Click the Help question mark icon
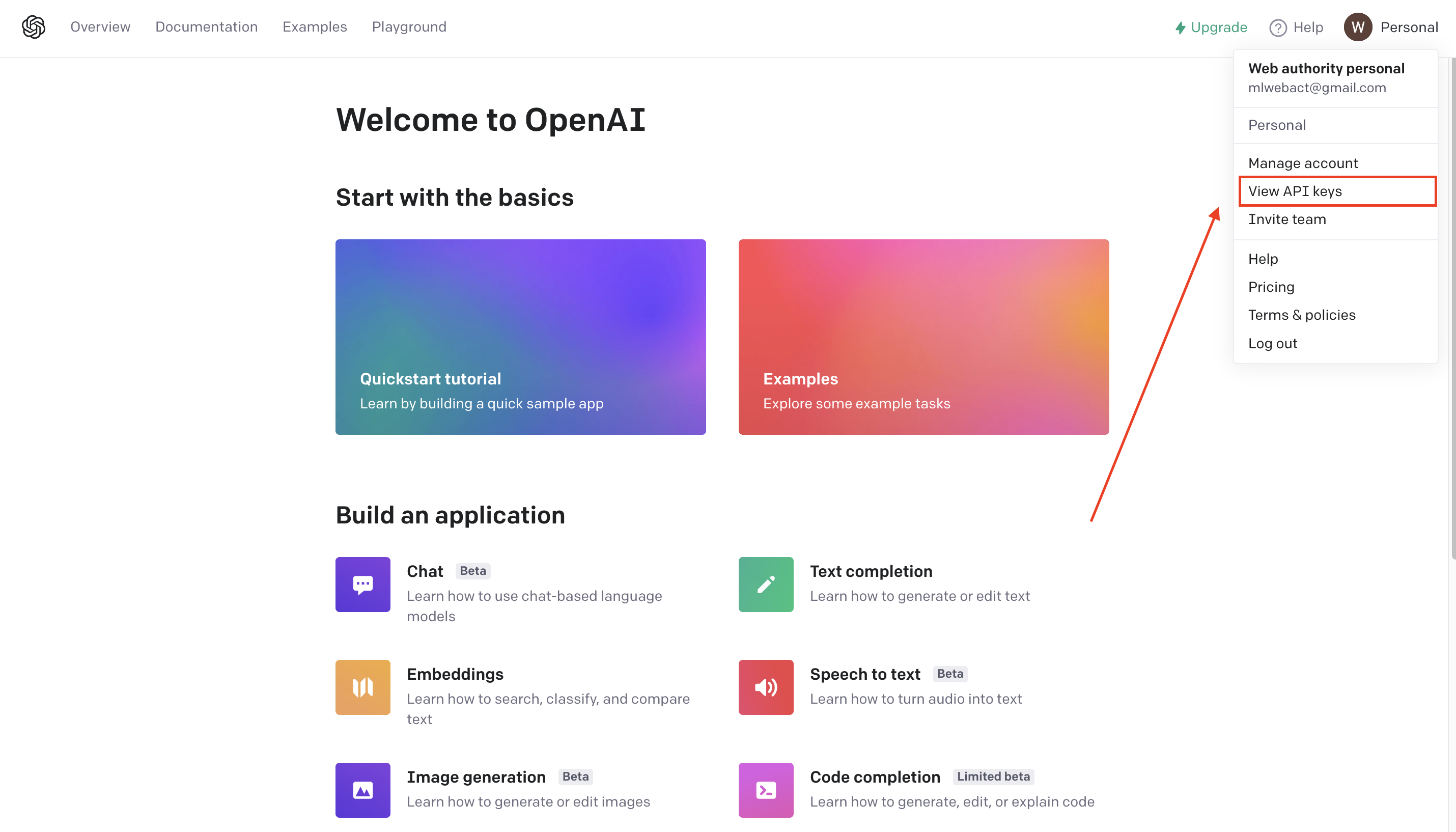Screen dimensions: 1456x832 tap(1278, 27)
